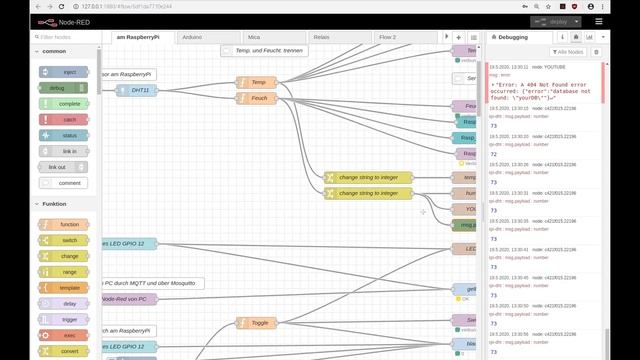Bookmark this page with star icon
Image resolution: width=640 pixels, height=360 pixels.
click(548, 7)
